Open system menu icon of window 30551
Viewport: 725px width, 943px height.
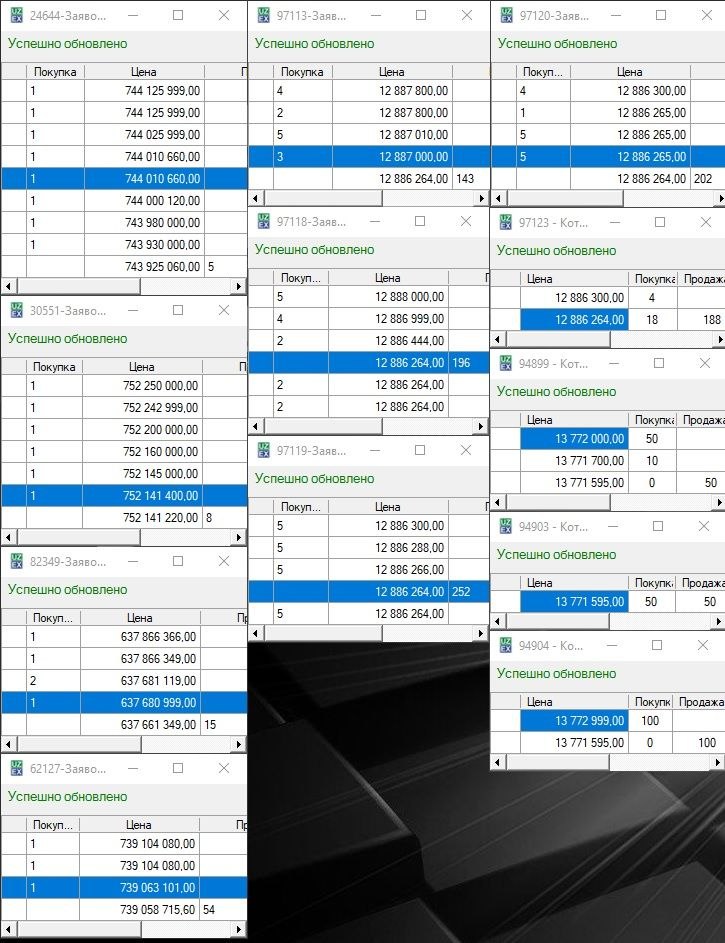click(16, 311)
